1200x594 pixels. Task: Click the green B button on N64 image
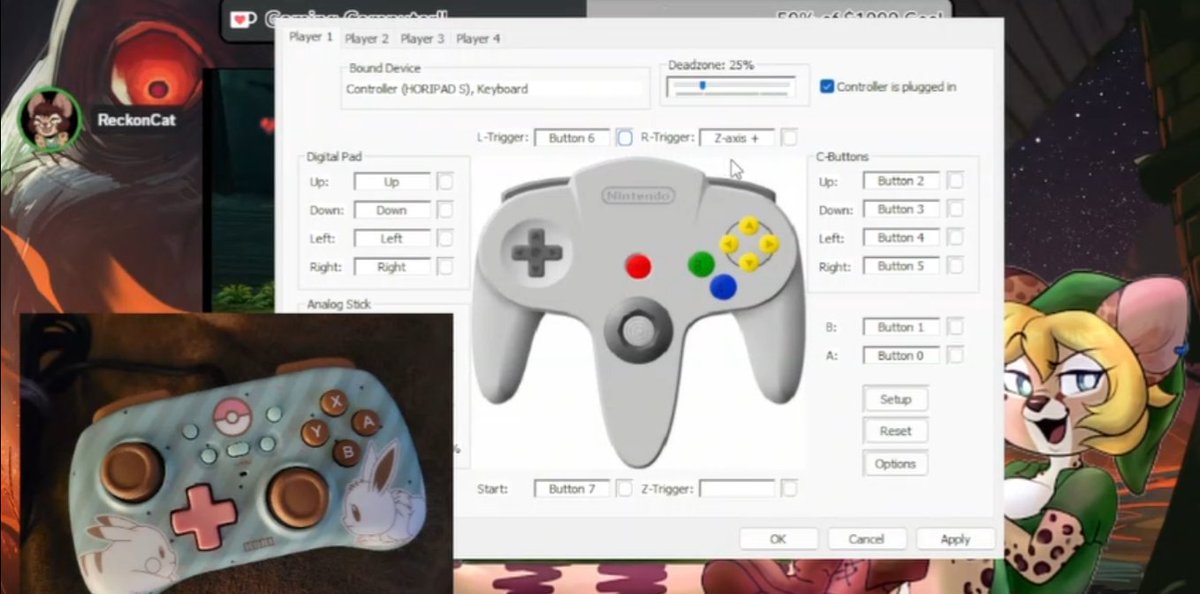(701, 264)
